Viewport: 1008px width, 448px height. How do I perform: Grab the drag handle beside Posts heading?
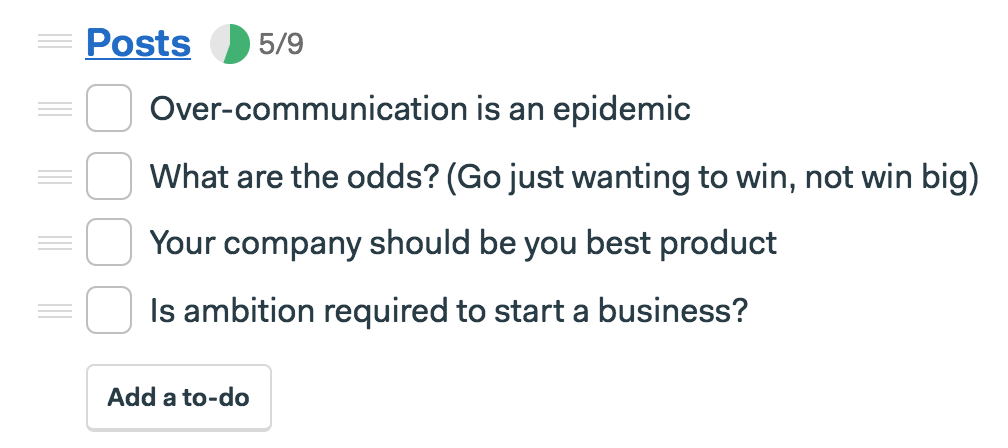pyautogui.click(x=55, y=42)
